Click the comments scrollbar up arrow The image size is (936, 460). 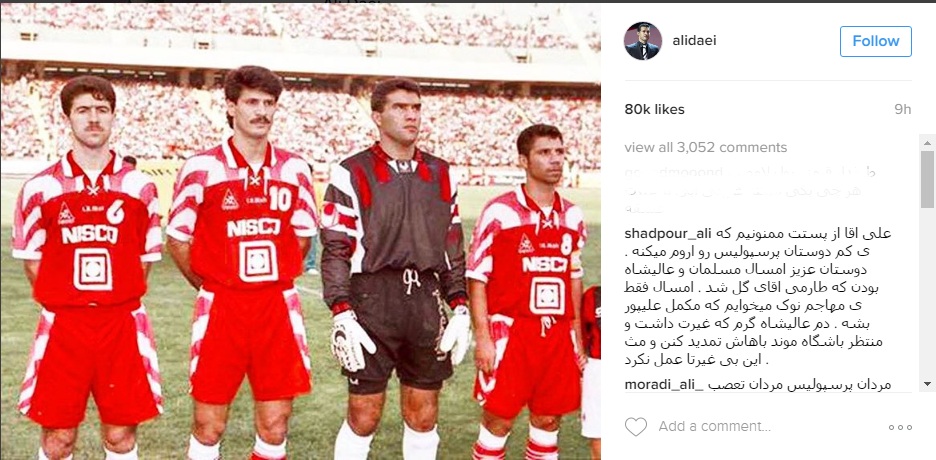[x=927, y=143]
